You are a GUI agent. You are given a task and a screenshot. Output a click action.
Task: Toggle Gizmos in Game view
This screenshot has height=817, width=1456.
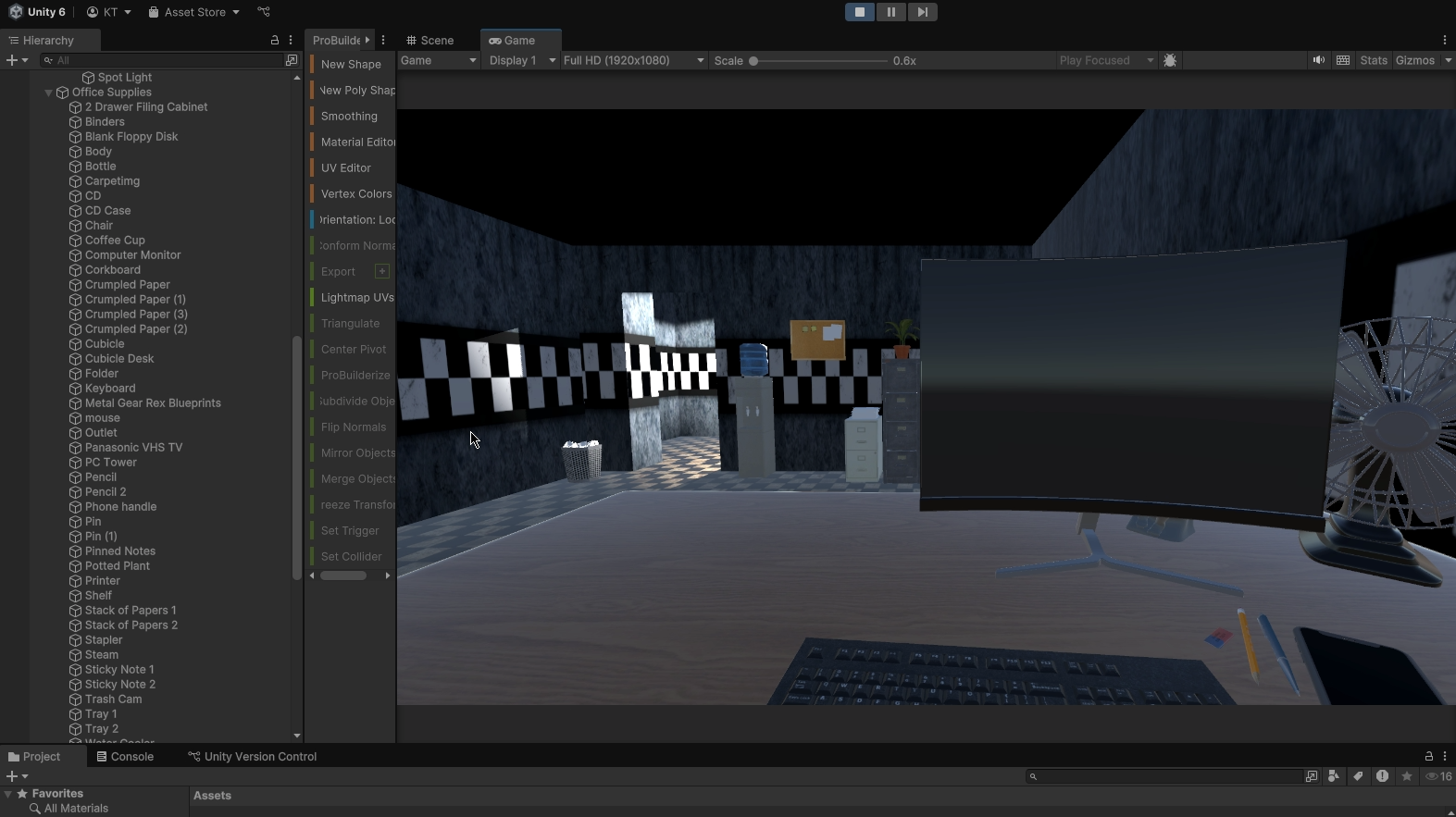click(x=1415, y=60)
